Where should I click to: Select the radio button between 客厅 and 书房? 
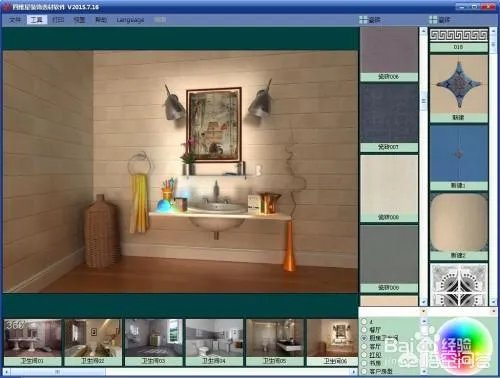click(364, 355)
